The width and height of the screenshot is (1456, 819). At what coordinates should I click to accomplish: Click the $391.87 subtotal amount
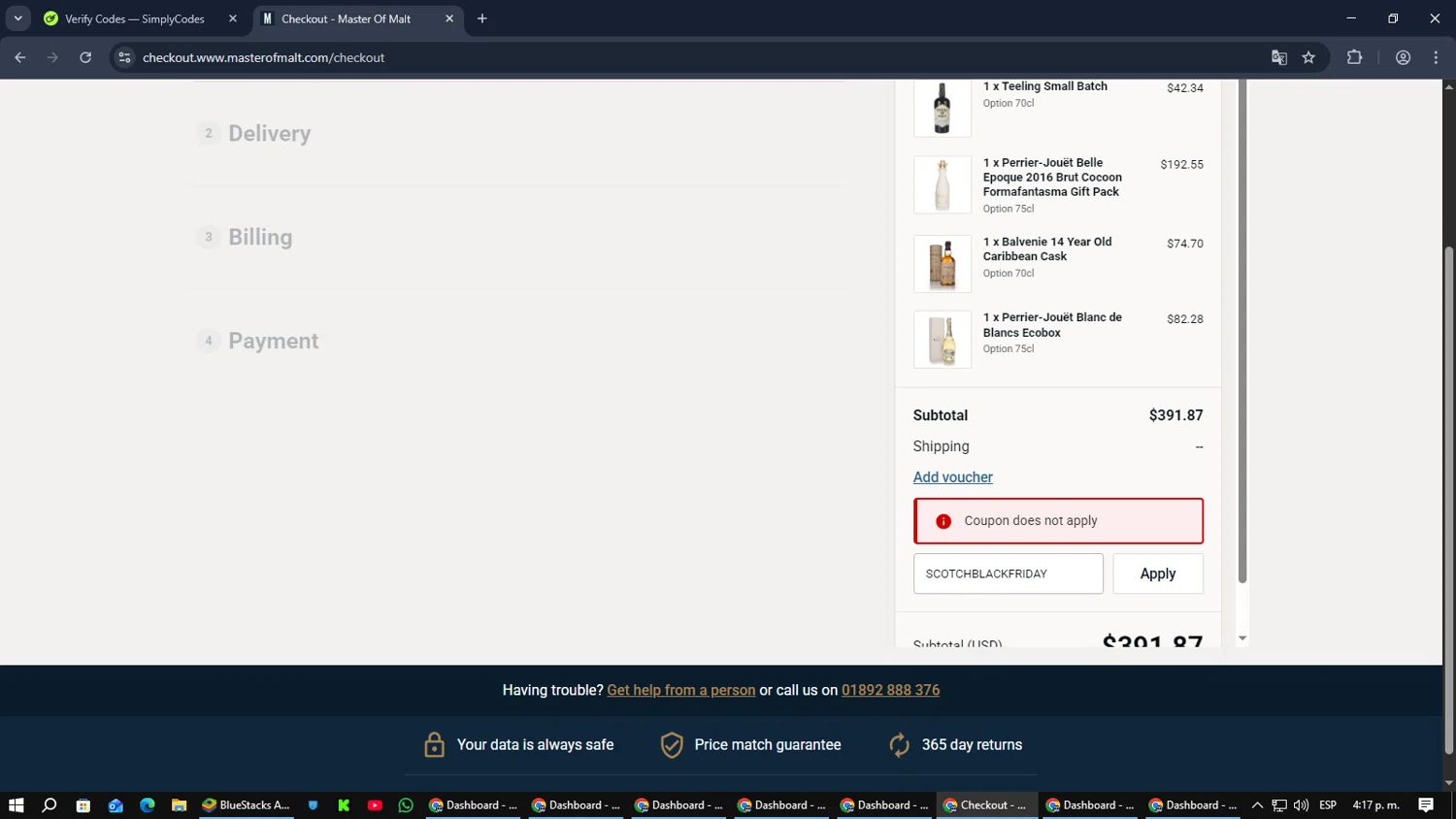click(x=1175, y=415)
